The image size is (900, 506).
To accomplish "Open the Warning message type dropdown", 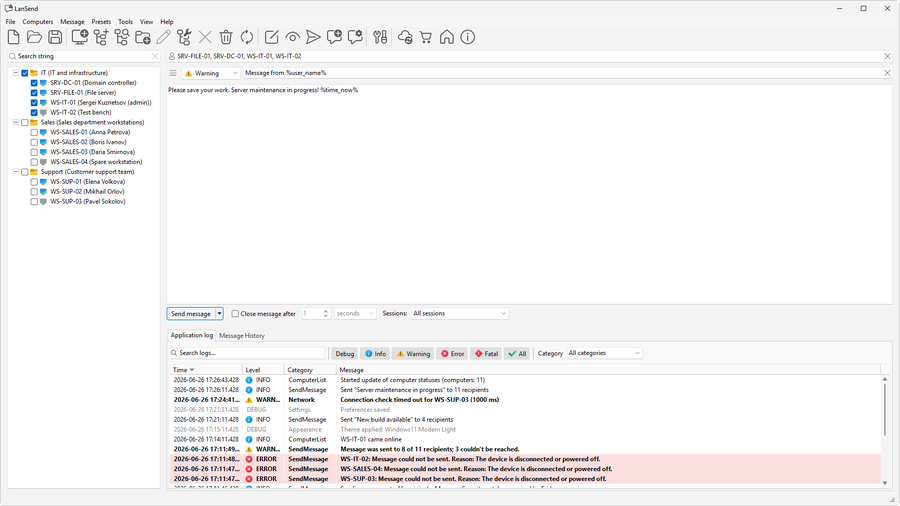I will (x=211, y=73).
